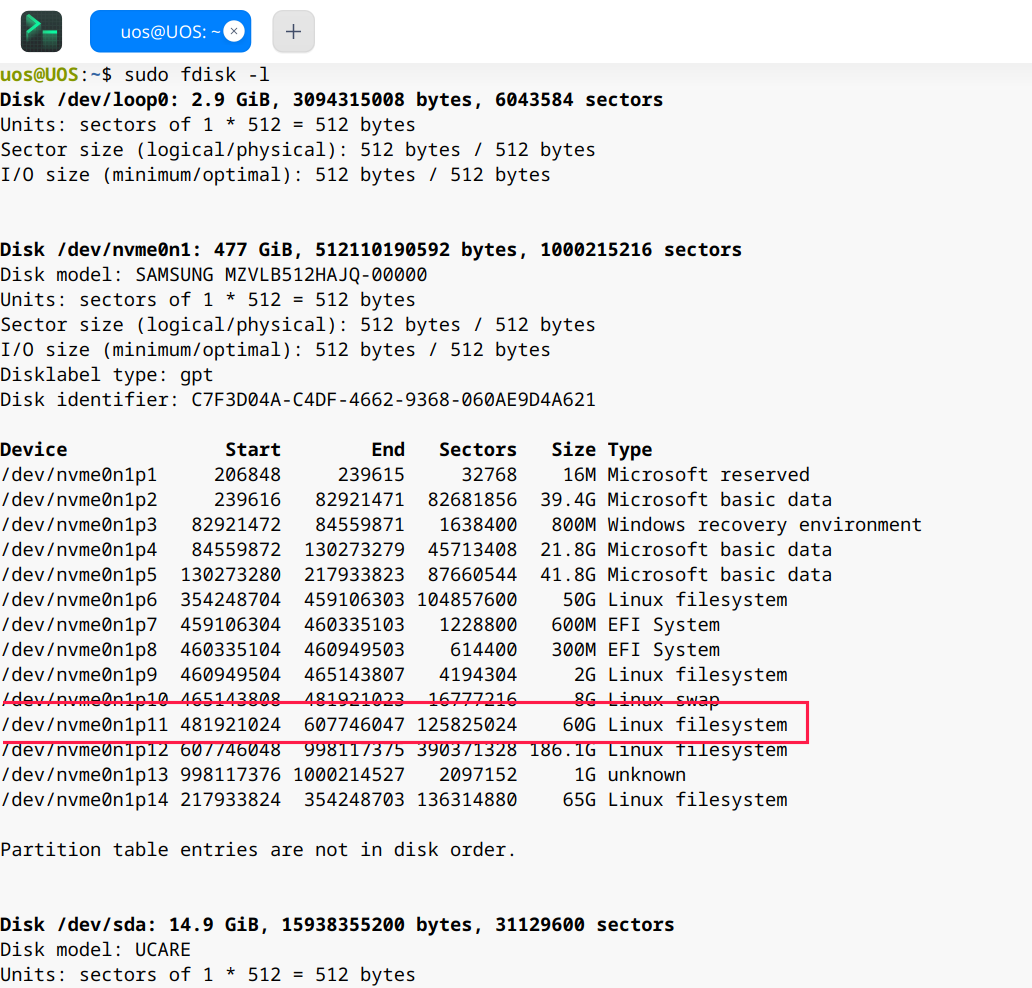The width and height of the screenshot is (1032, 988).
Task: Click the "300M" size value
Action: (x=574, y=650)
